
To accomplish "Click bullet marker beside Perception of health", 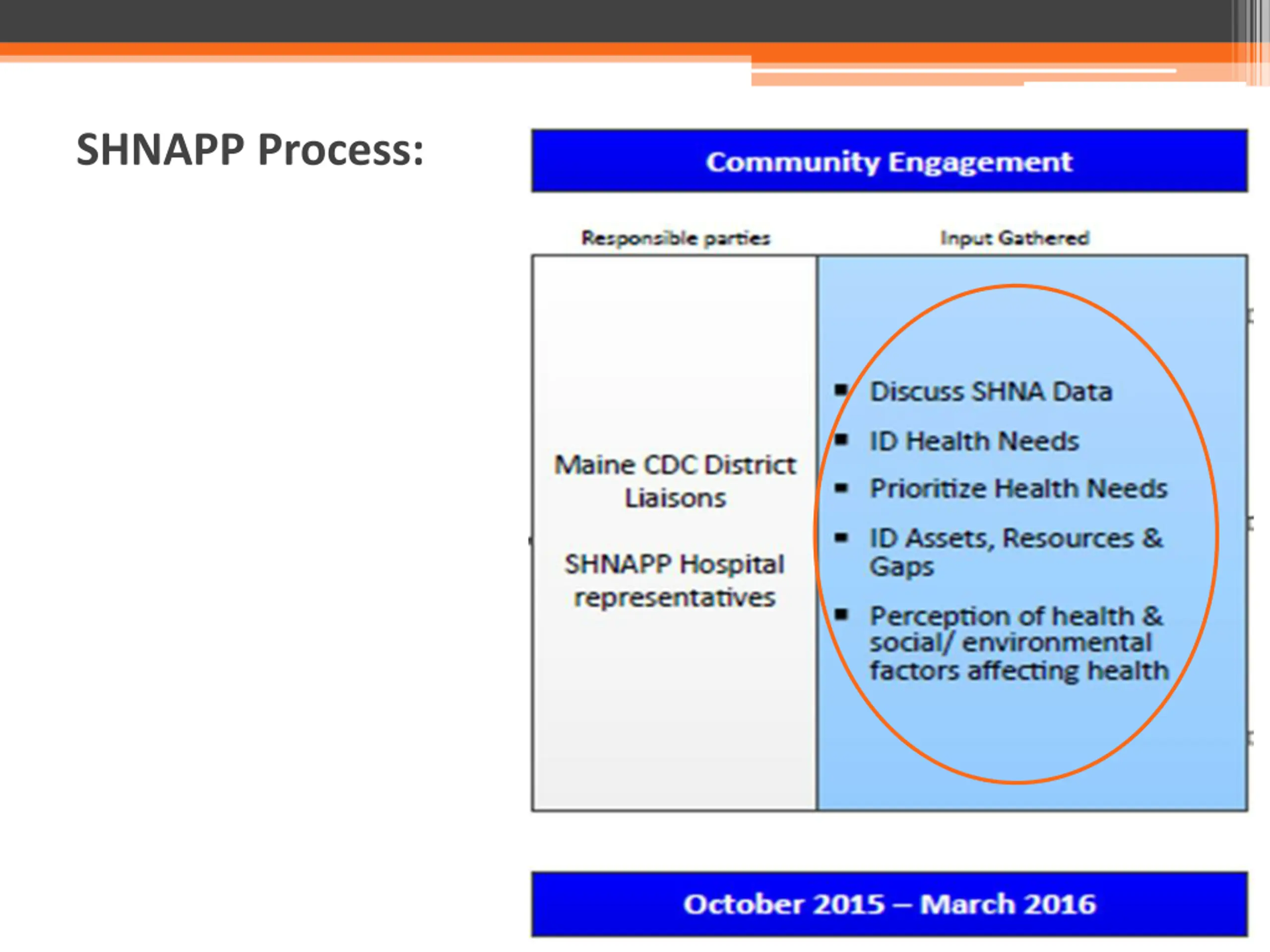I will tap(841, 614).
